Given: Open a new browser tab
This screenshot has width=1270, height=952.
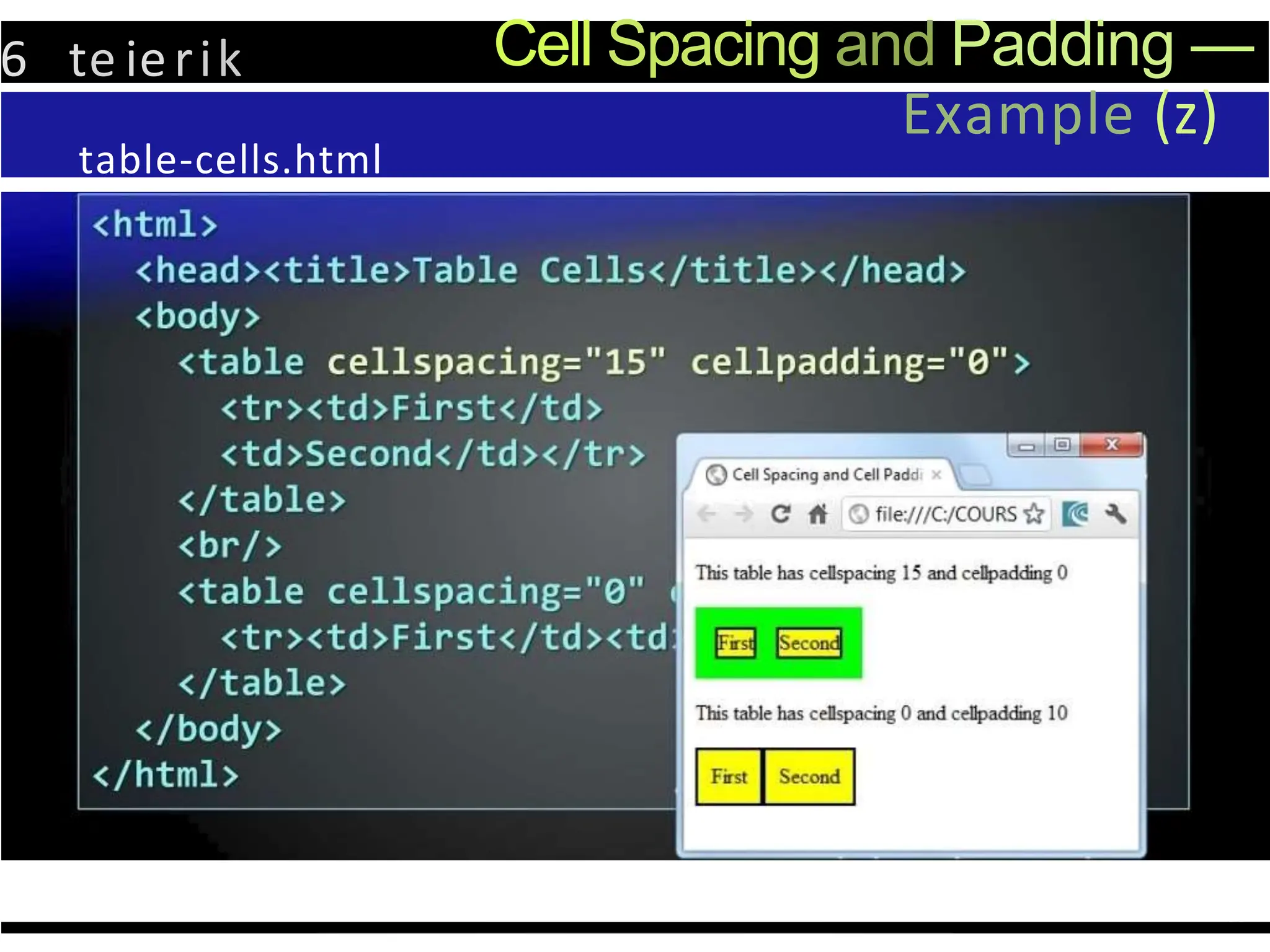Looking at the screenshot, I should 975,475.
